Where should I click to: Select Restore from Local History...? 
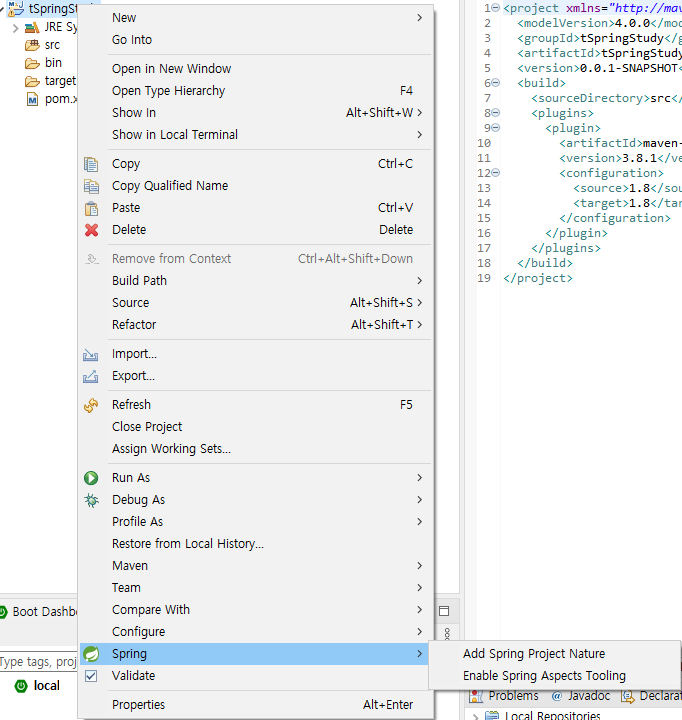coord(256,544)
